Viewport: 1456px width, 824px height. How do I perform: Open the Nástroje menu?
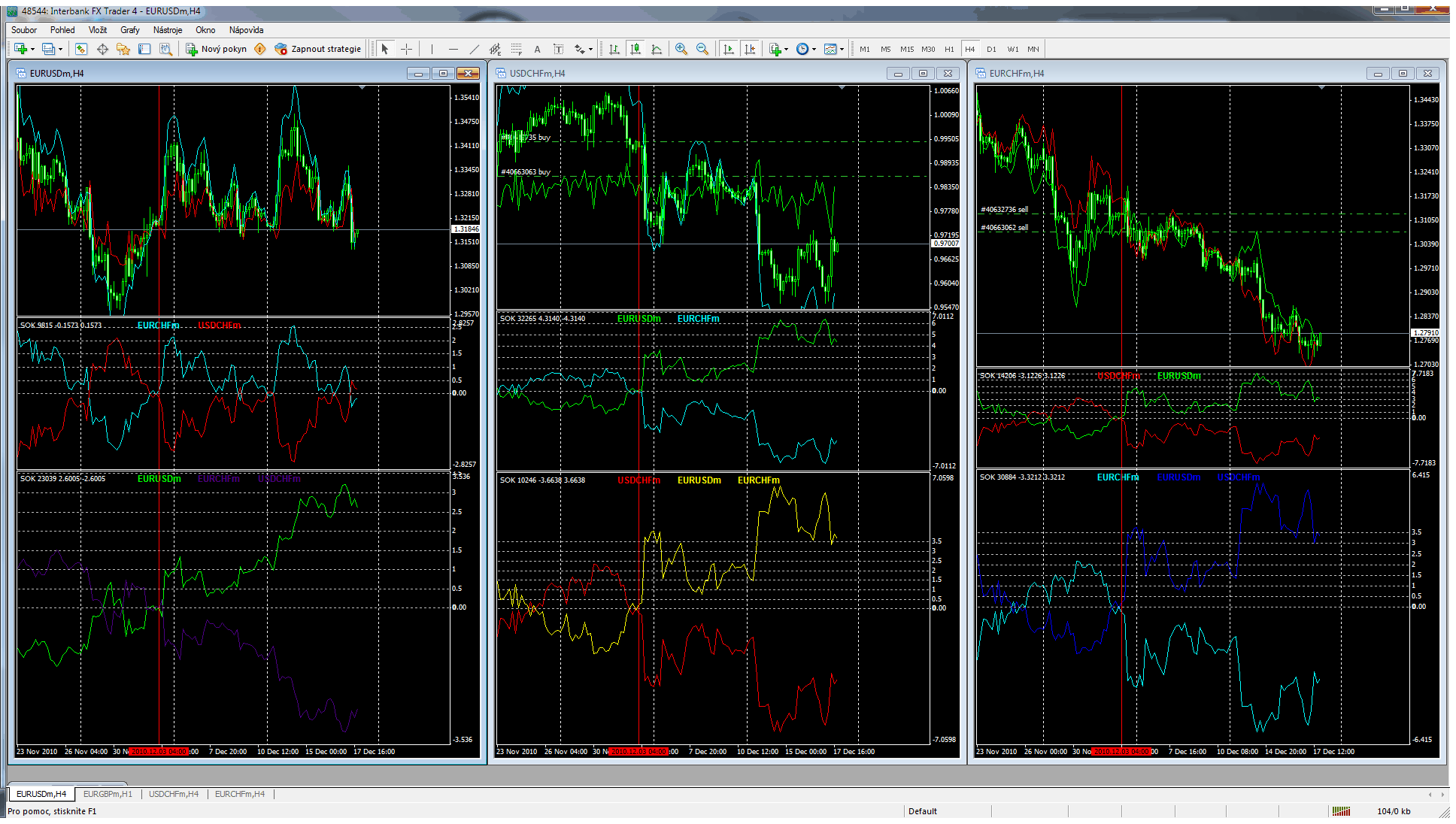[167, 30]
